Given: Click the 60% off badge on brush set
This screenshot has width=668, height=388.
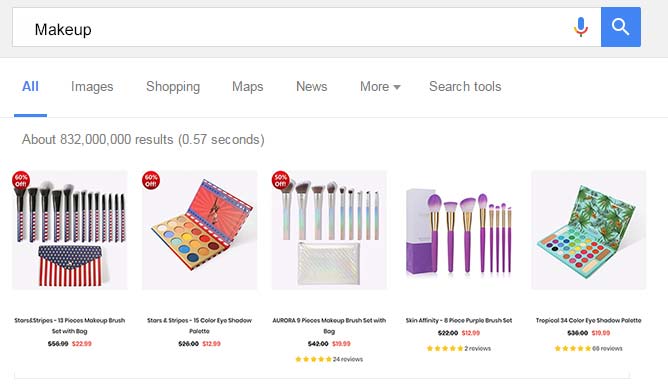Looking at the screenshot, I should (21, 180).
